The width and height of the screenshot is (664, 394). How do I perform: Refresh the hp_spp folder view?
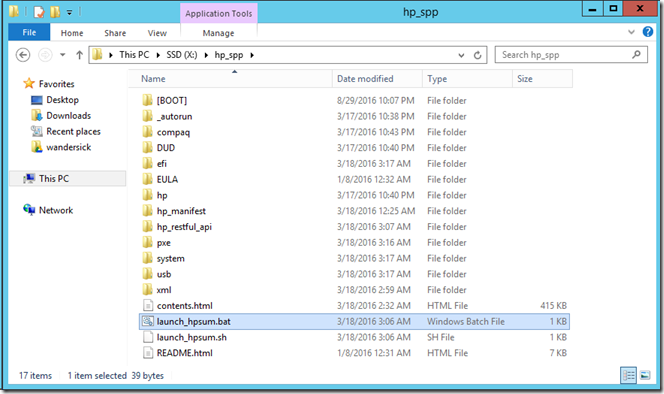pos(477,55)
